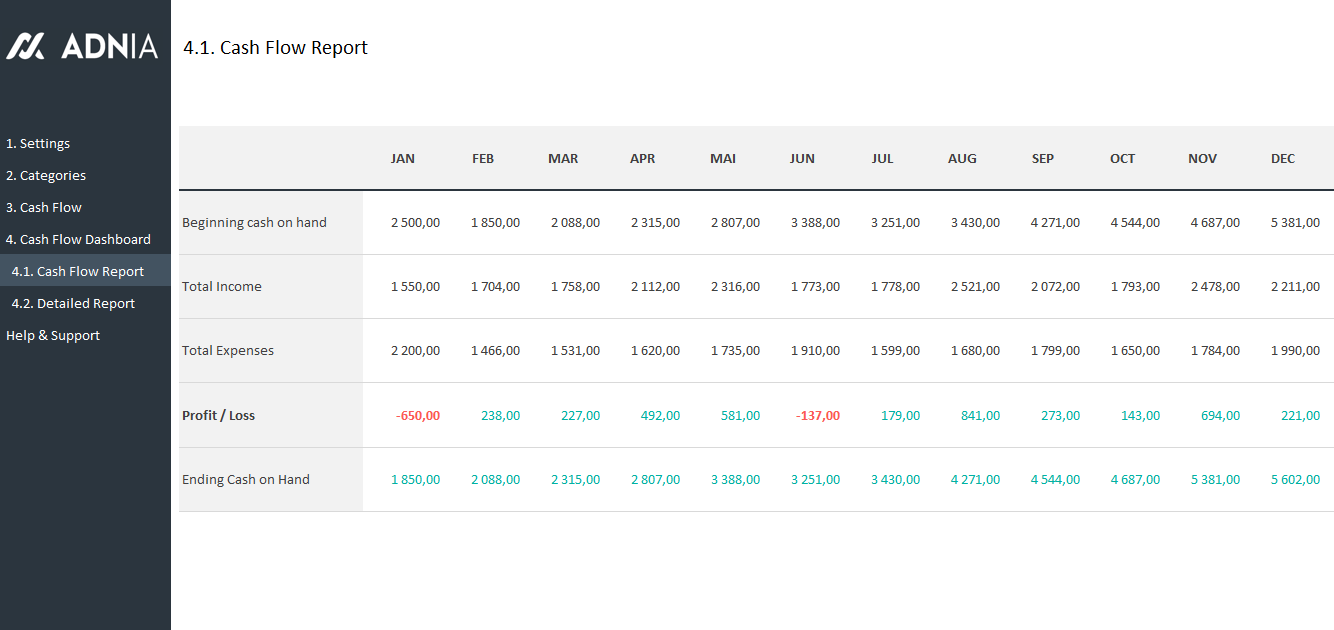Select December ending cash 5 602,00

pos(1295,479)
